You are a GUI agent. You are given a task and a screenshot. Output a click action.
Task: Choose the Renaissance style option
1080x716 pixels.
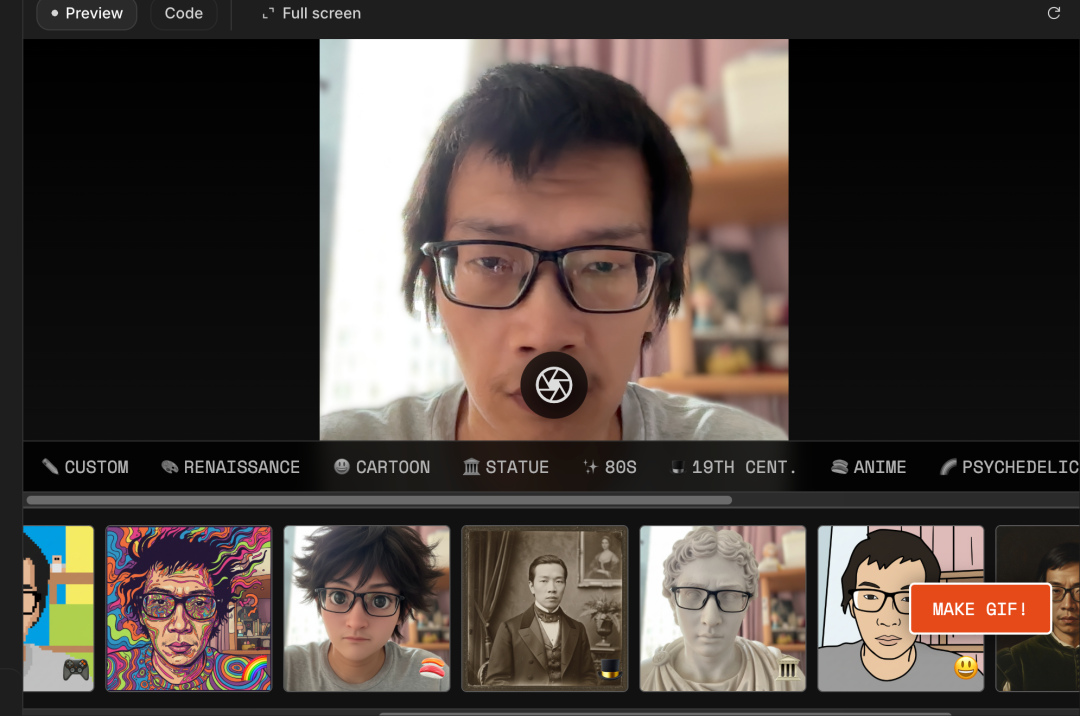pyautogui.click(x=230, y=467)
